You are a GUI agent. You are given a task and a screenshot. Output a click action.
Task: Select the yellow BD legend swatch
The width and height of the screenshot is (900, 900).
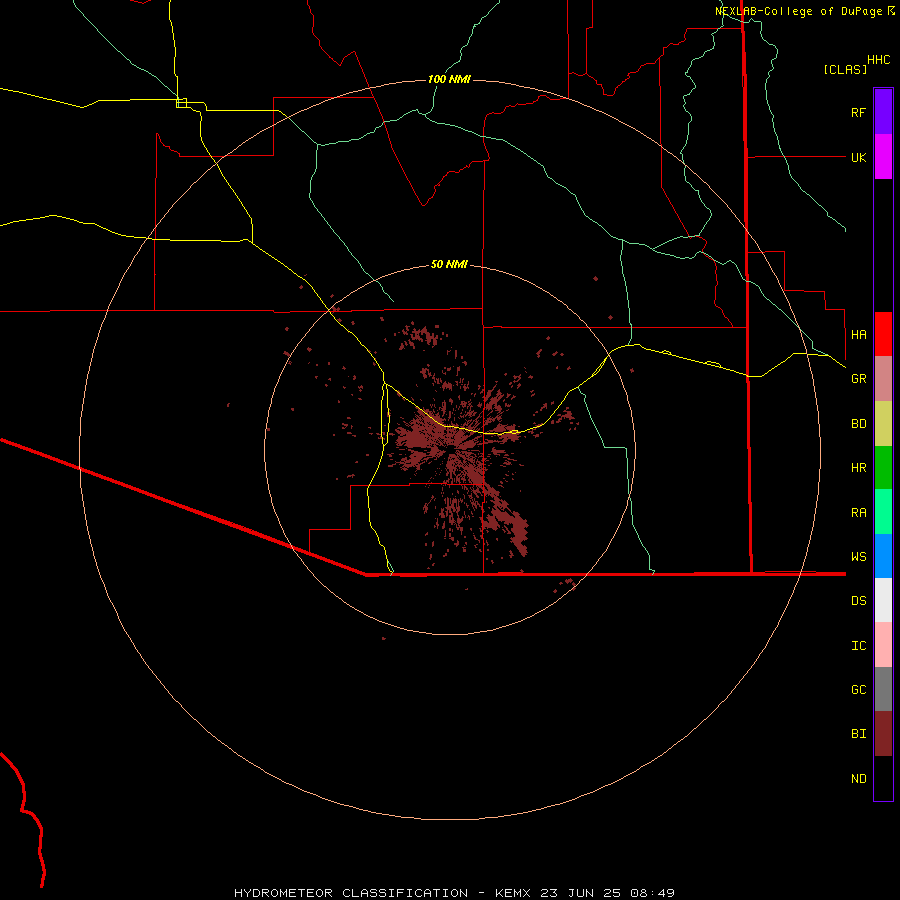coord(883,424)
